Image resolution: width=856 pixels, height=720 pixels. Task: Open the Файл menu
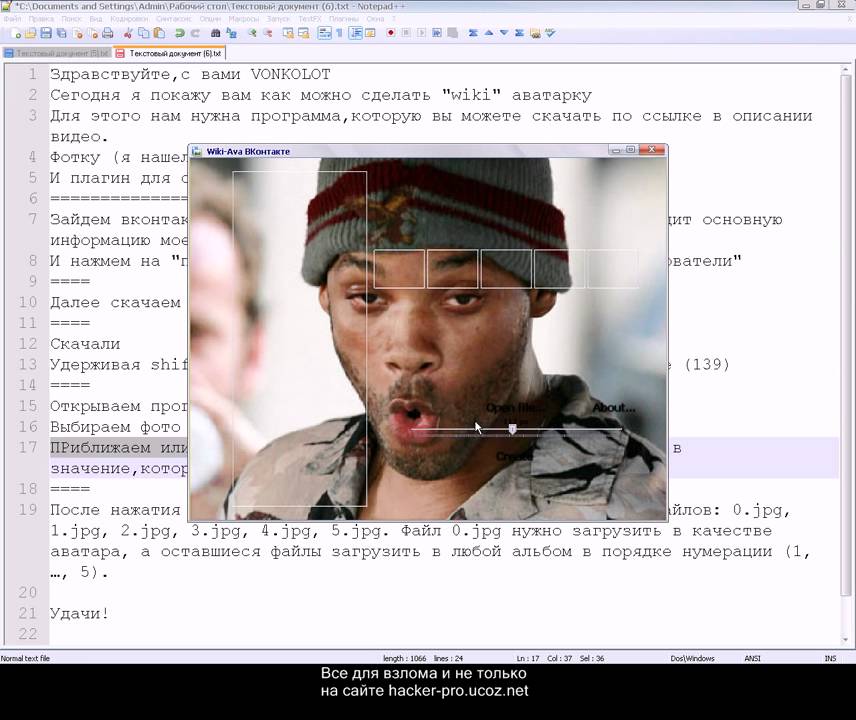click(12, 19)
